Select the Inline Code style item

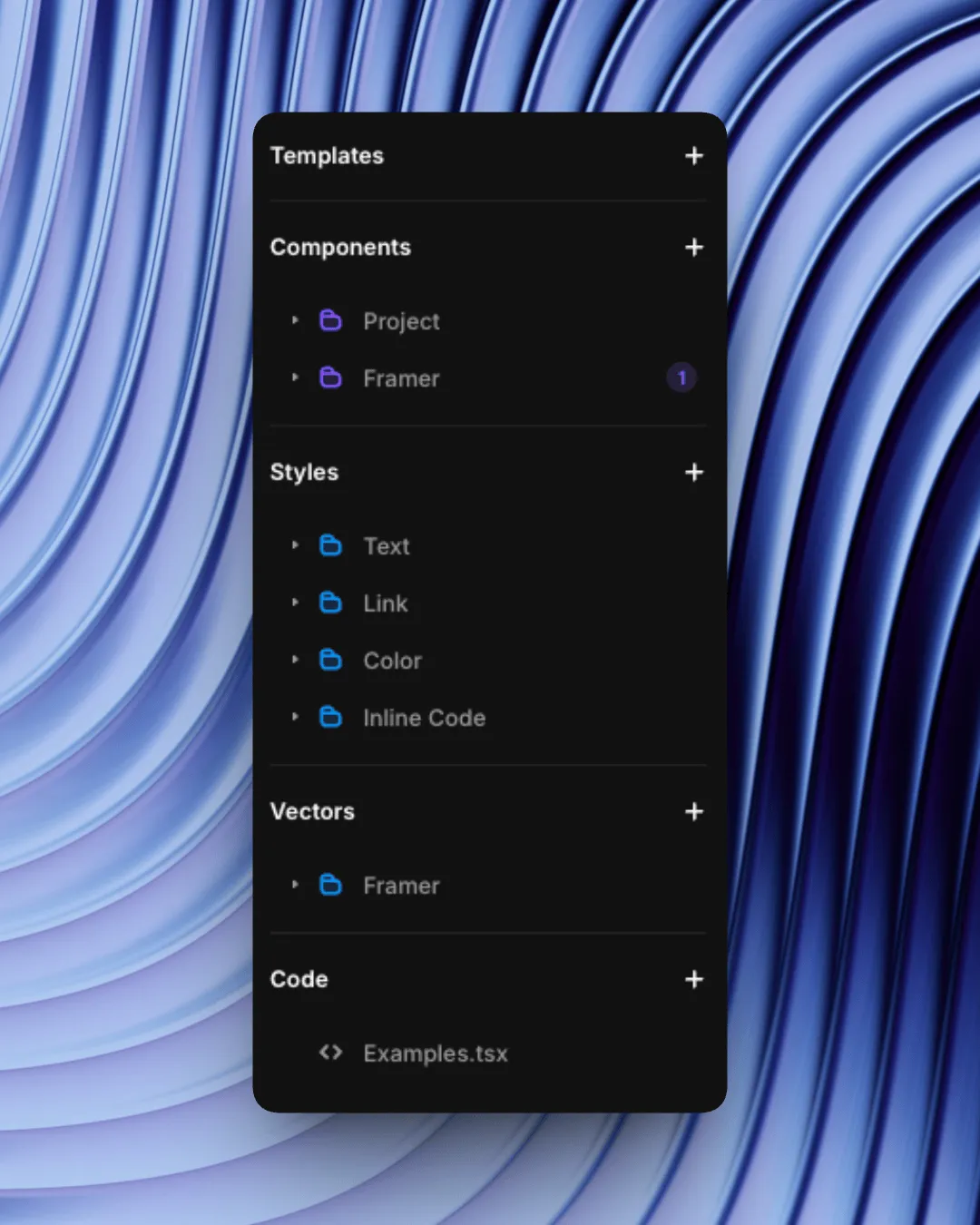pos(424,719)
